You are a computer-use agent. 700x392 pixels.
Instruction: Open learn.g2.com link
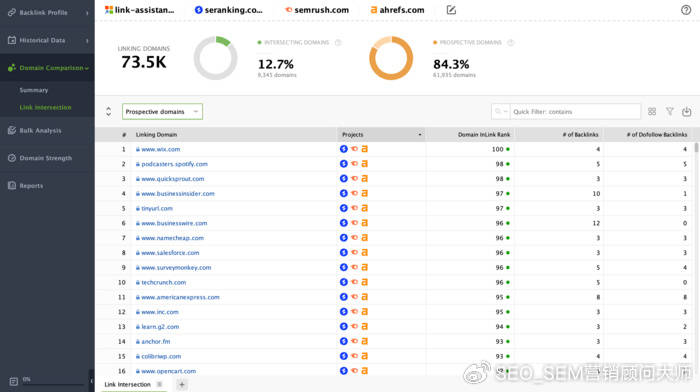pyautogui.click(x=160, y=326)
